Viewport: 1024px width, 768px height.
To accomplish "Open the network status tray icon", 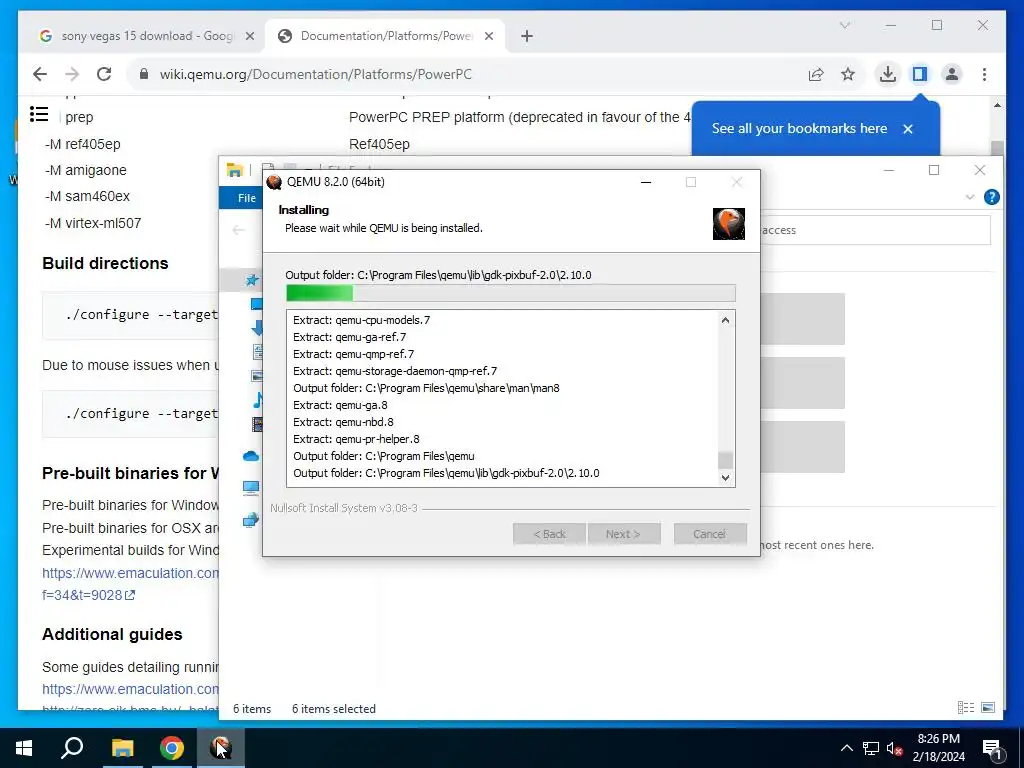I will pyautogui.click(x=871, y=748).
